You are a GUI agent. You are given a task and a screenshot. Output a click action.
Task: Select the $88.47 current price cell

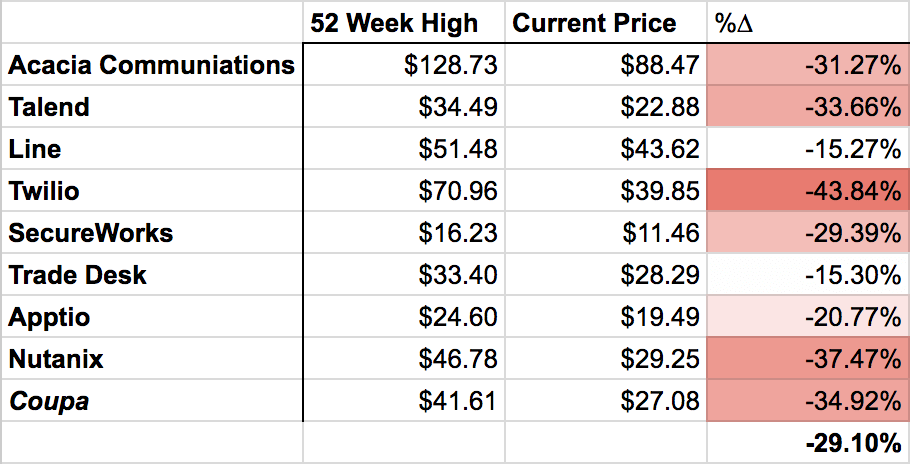click(606, 64)
